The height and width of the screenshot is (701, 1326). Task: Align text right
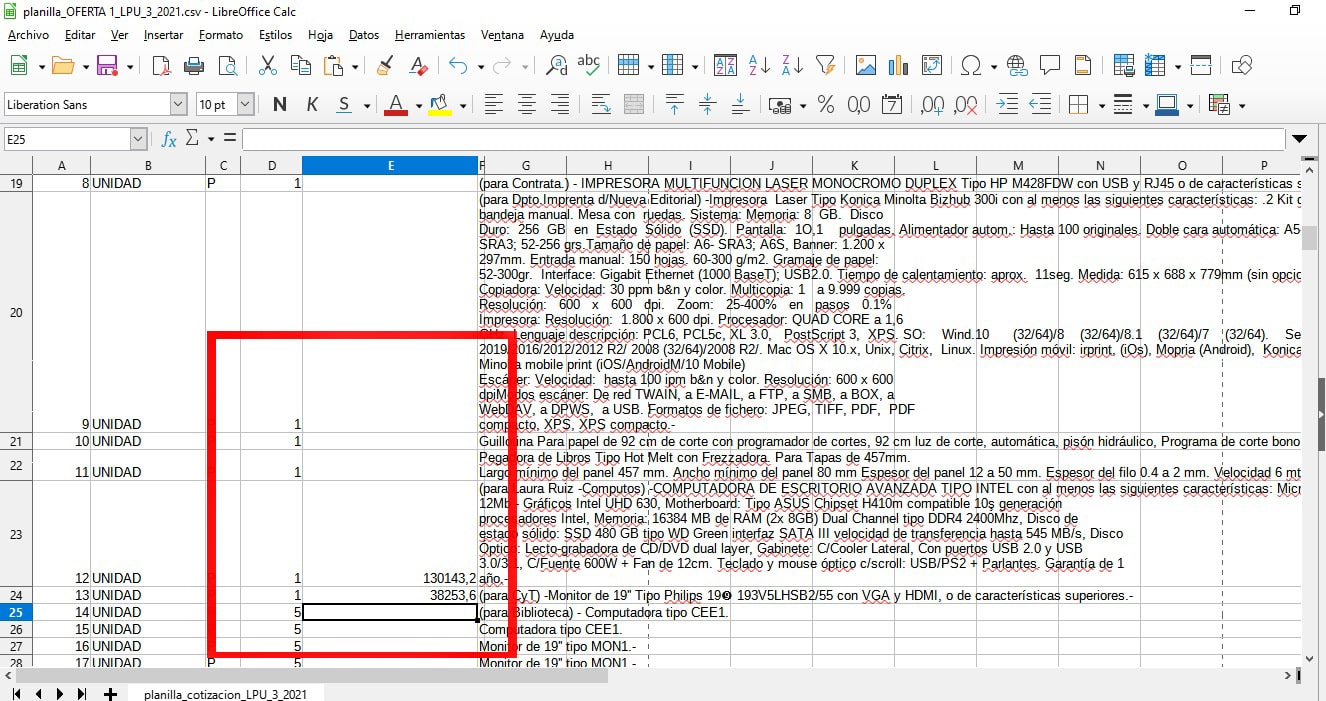pos(560,104)
